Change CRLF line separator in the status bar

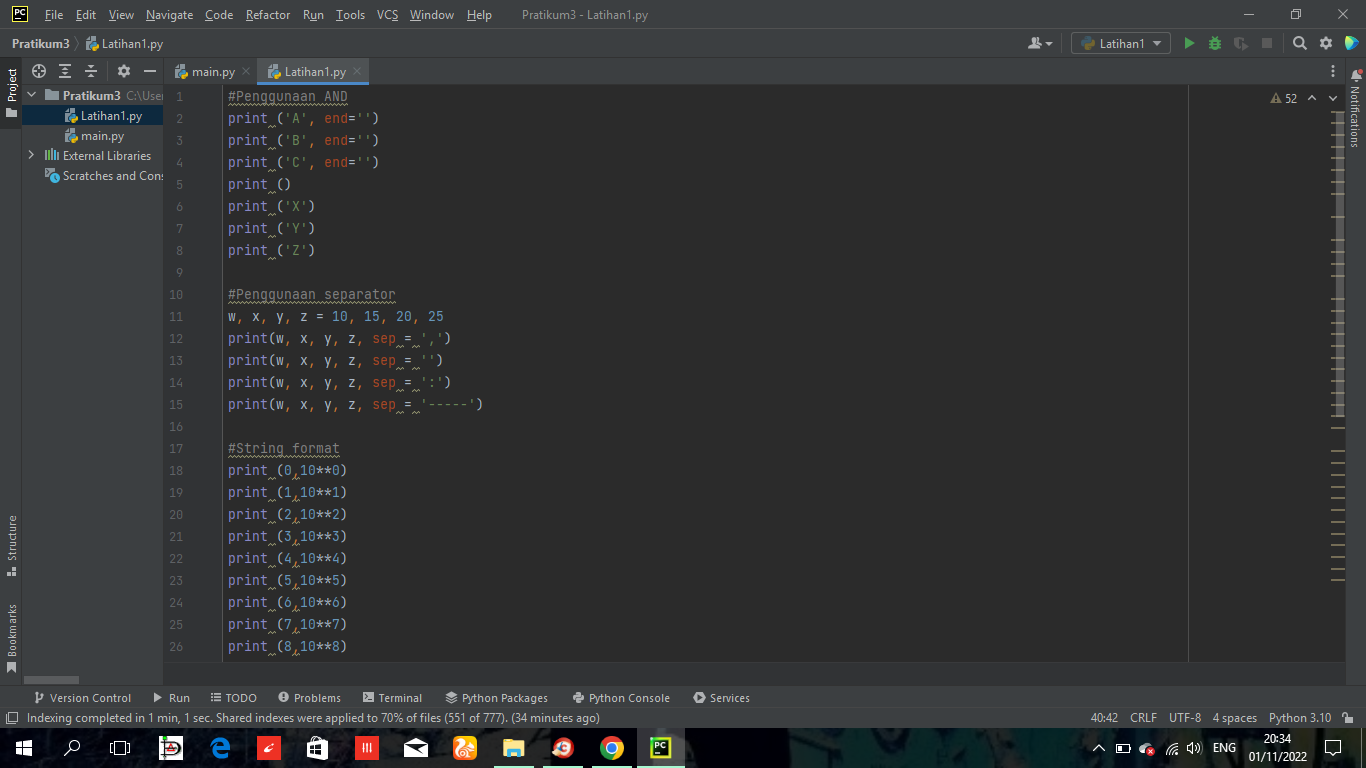coord(1143,718)
